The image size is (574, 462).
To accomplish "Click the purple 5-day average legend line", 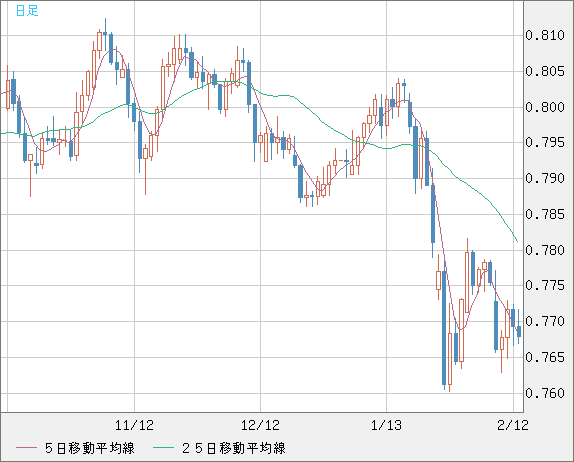I will click(26, 448).
